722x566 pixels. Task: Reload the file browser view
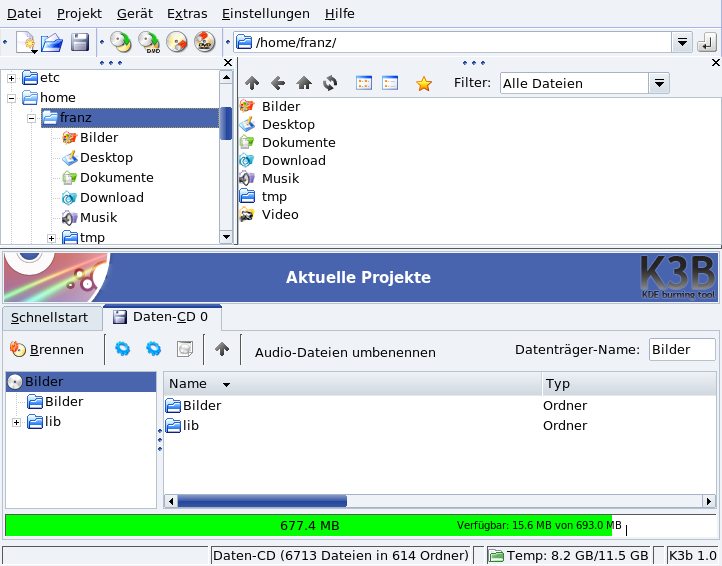click(330, 83)
